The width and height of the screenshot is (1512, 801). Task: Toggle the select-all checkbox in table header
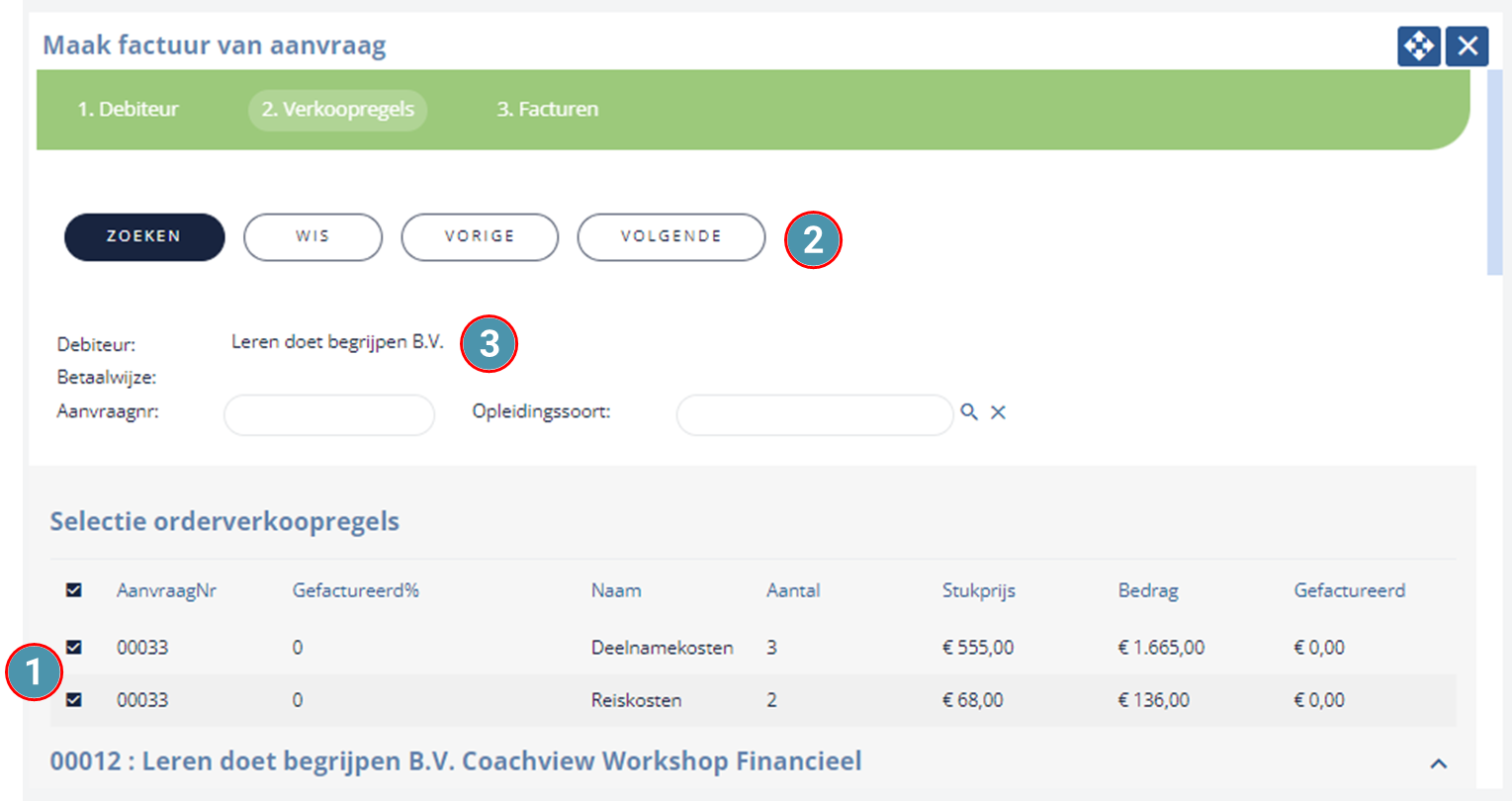(x=74, y=590)
